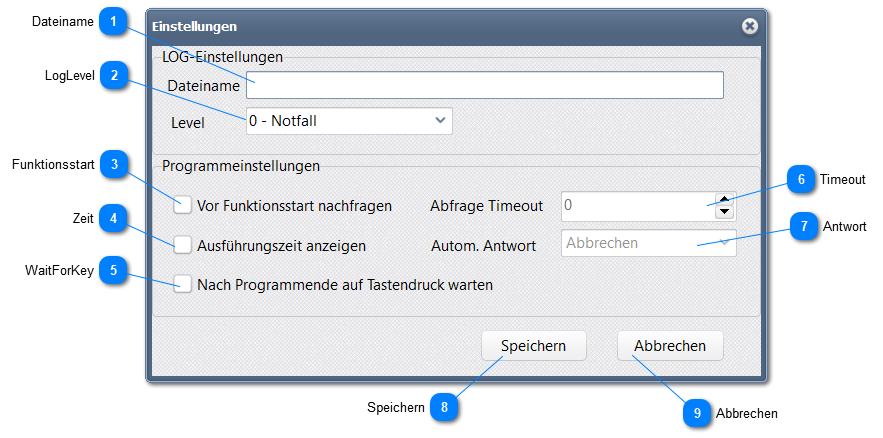Click the numbered callout 3 for Funktionsstart
The height and width of the screenshot is (438, 883).
[x=117, y=165]
